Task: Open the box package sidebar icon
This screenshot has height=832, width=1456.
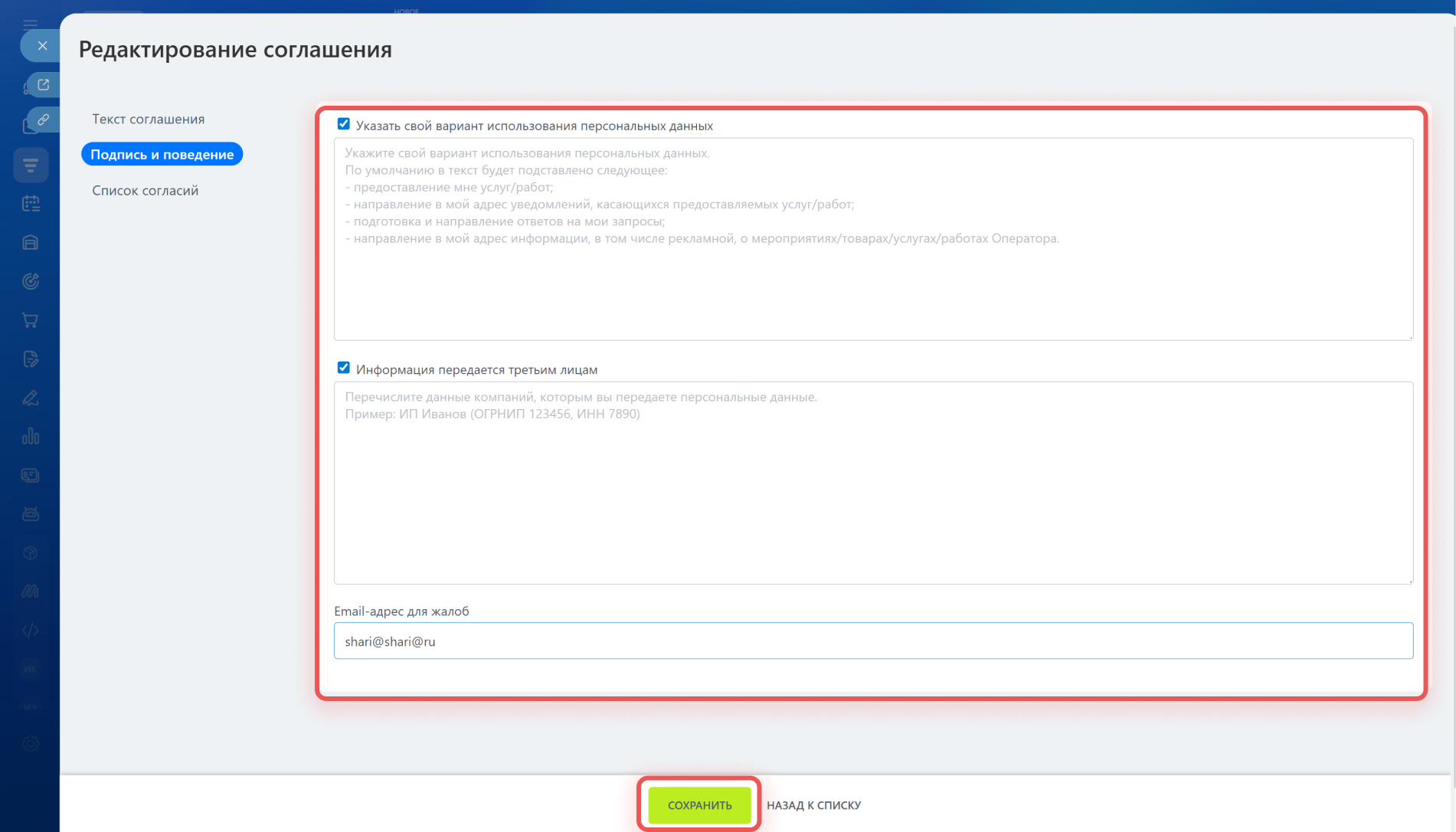Action: [x=31, y=553]
